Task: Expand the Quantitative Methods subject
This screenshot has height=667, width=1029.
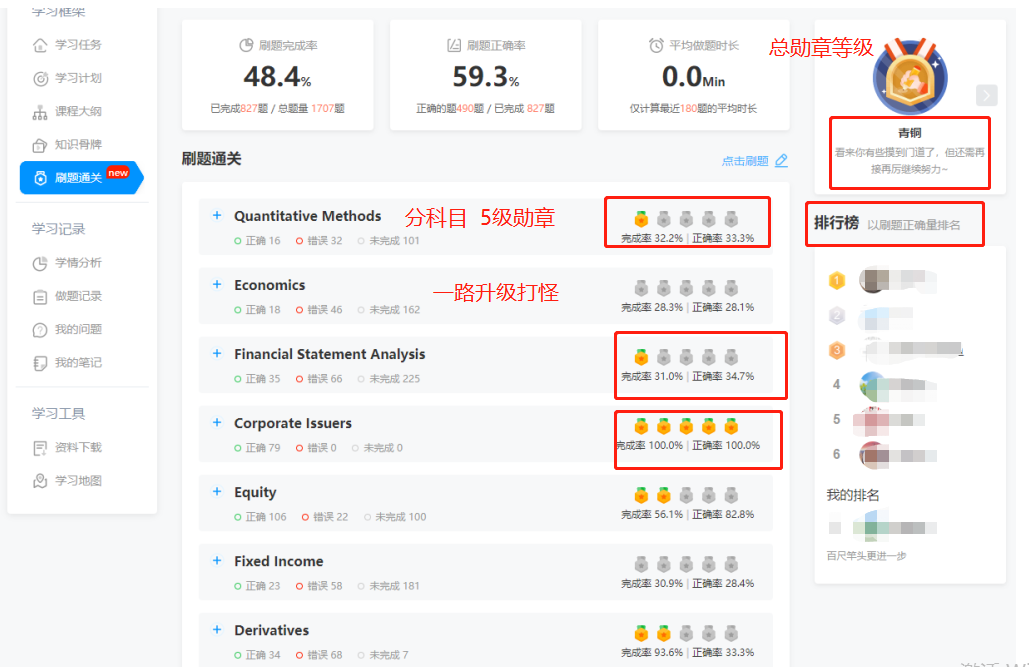Action: click(x=217, y=215)
